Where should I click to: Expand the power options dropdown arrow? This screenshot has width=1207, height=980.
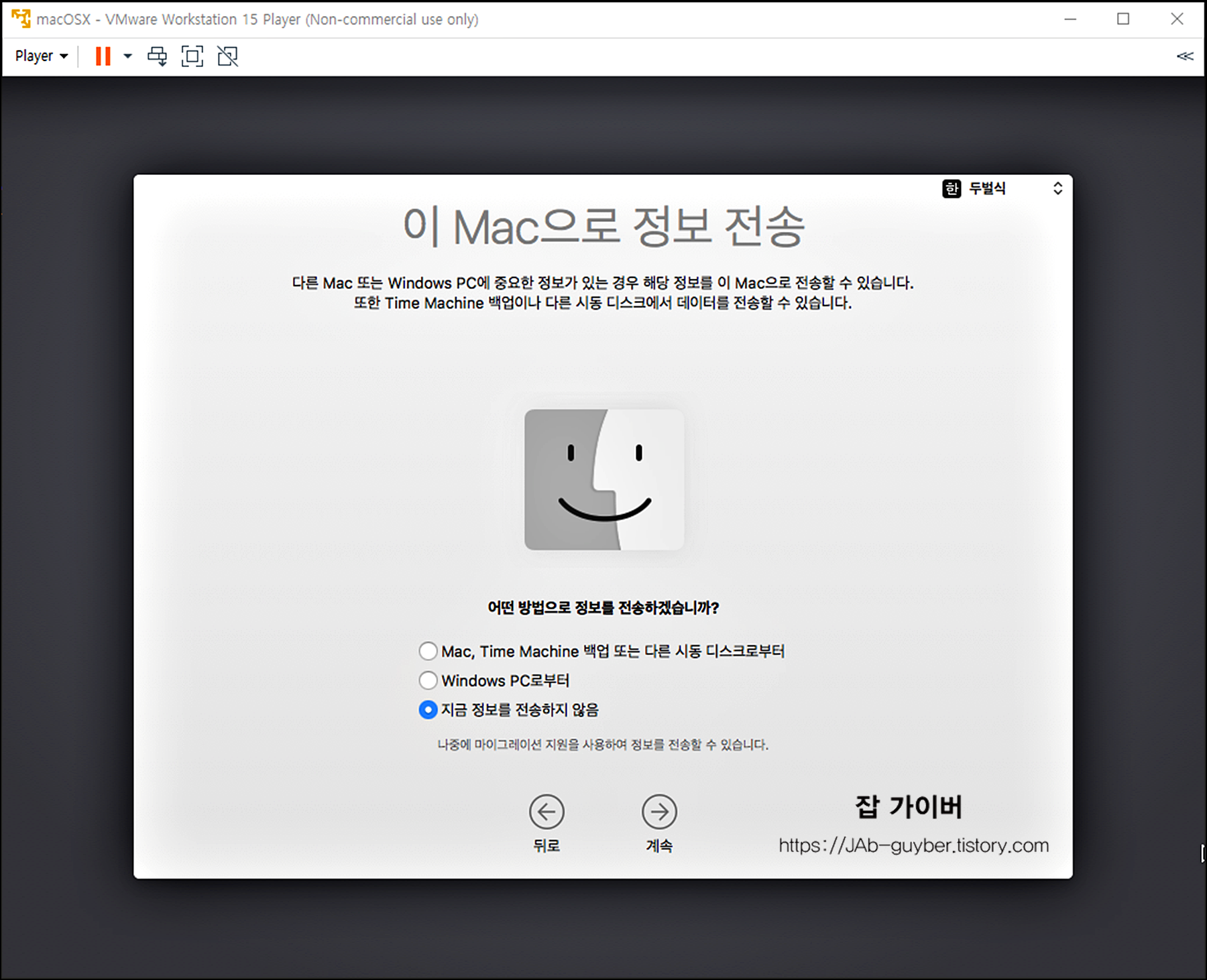[127, 56]
